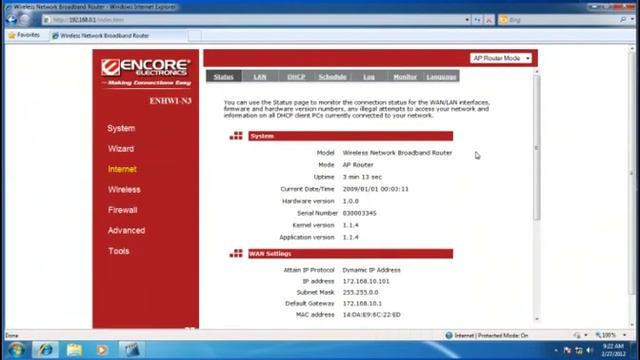Click the grid icon beside System header
The image size is (640, 360).
coord(236,136)
